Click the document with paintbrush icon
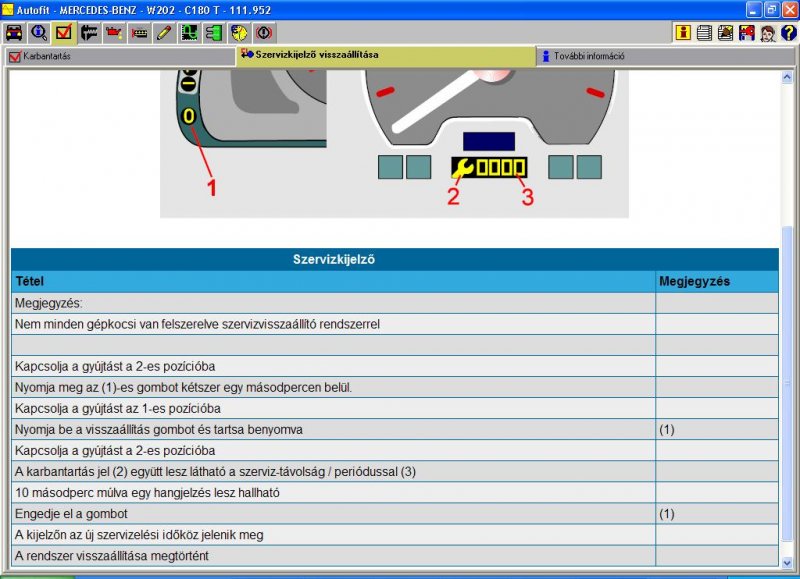The image size is (800, 579). (726, 33)
